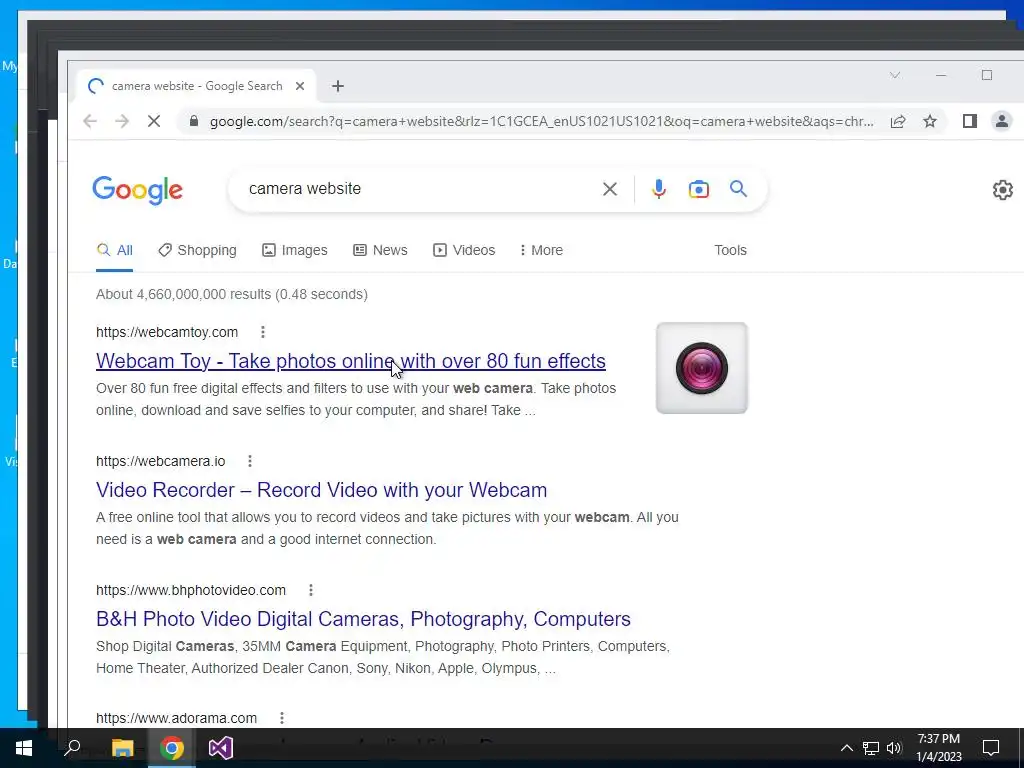Viewport: 1024px width, 768px height.
Task: Click the Chrome address bar URL
Action: click(x=541, y=121)
